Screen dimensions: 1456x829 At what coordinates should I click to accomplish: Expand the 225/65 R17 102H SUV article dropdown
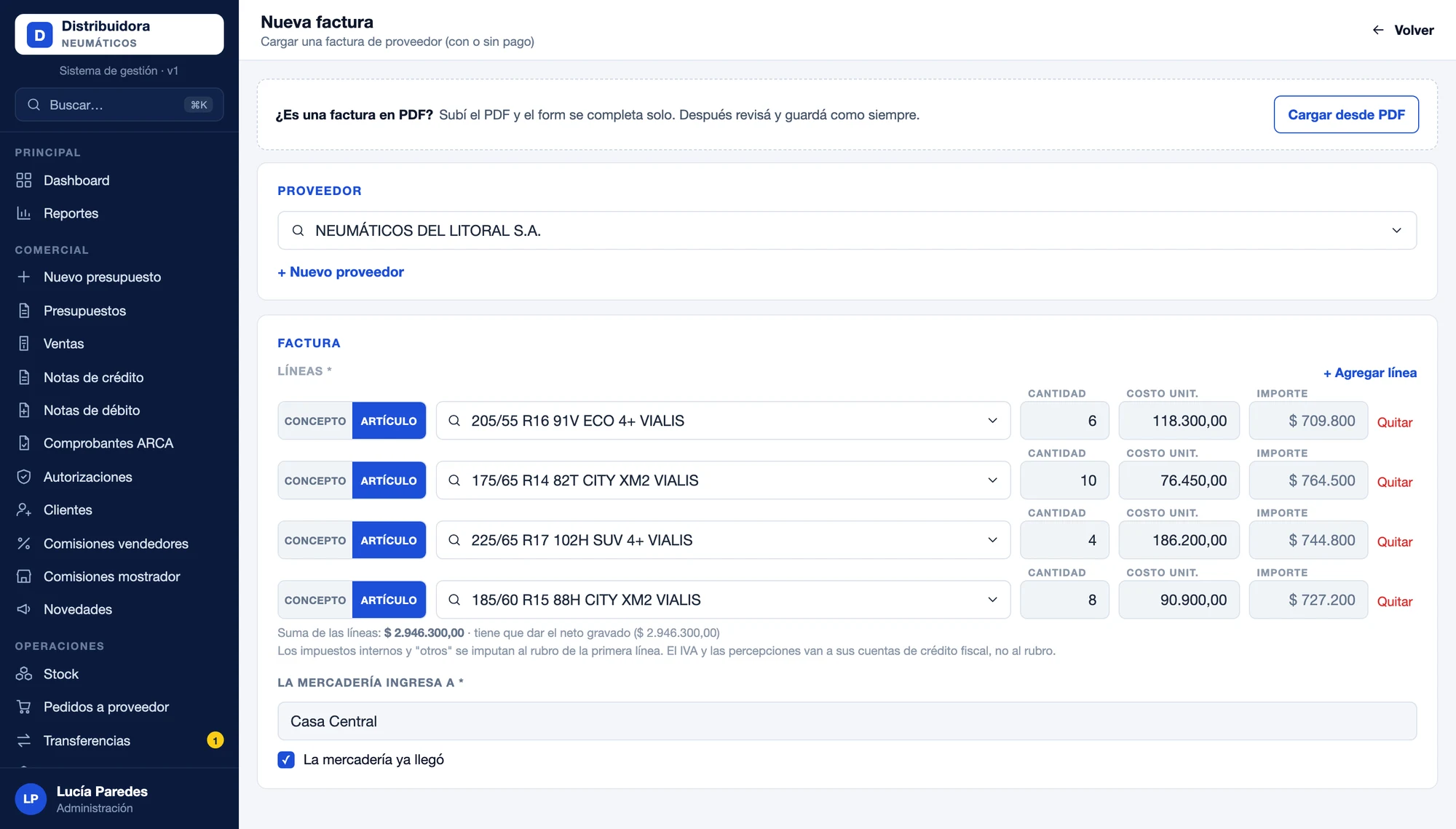[x=723, y=540]
